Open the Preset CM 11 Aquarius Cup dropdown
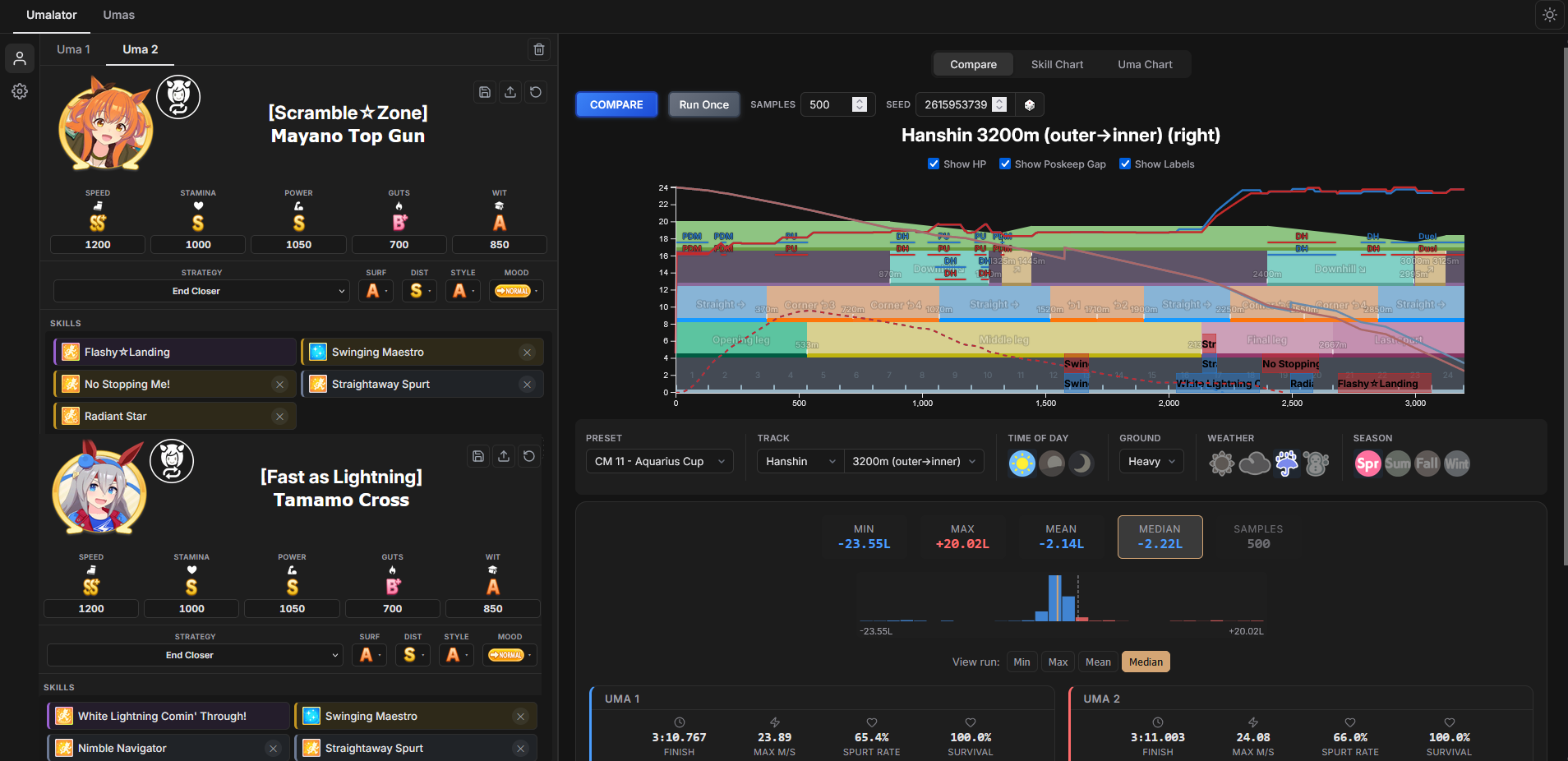Viewport: 1568px width, 761px height. 660,461
